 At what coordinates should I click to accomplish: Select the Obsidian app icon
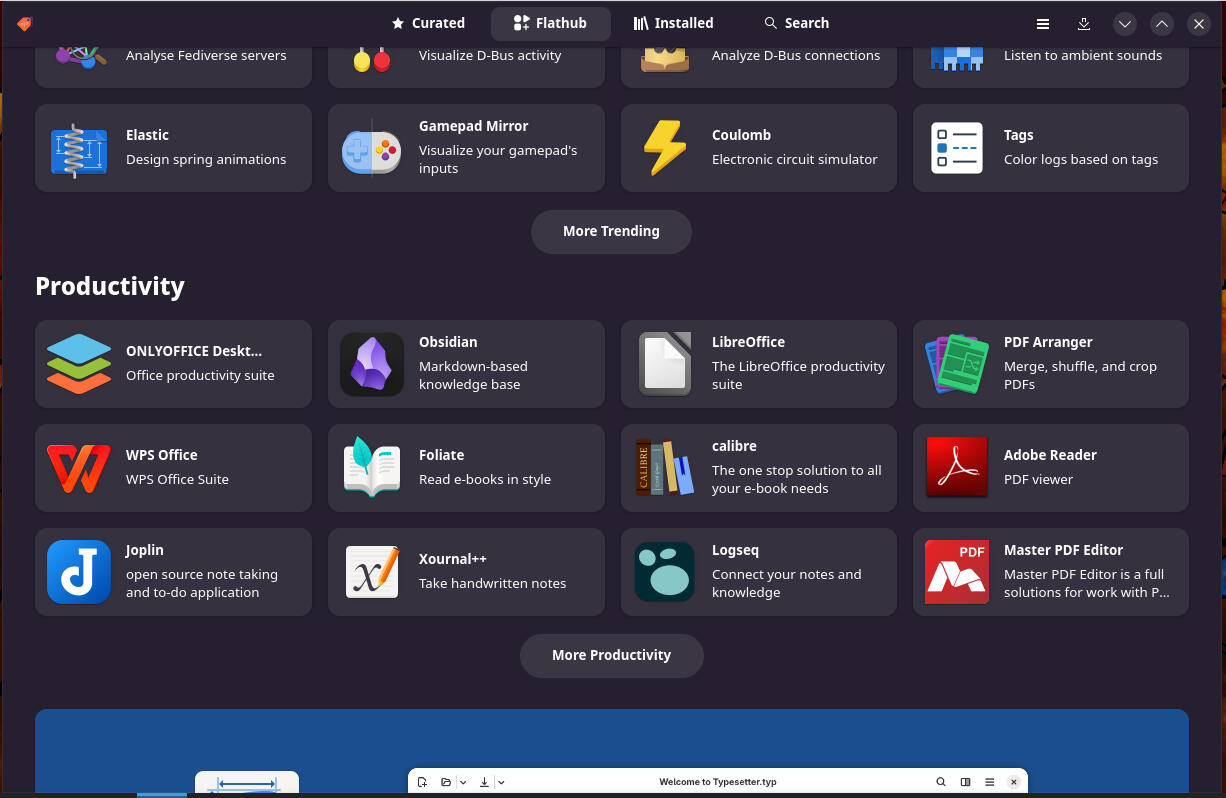point(372,364)
